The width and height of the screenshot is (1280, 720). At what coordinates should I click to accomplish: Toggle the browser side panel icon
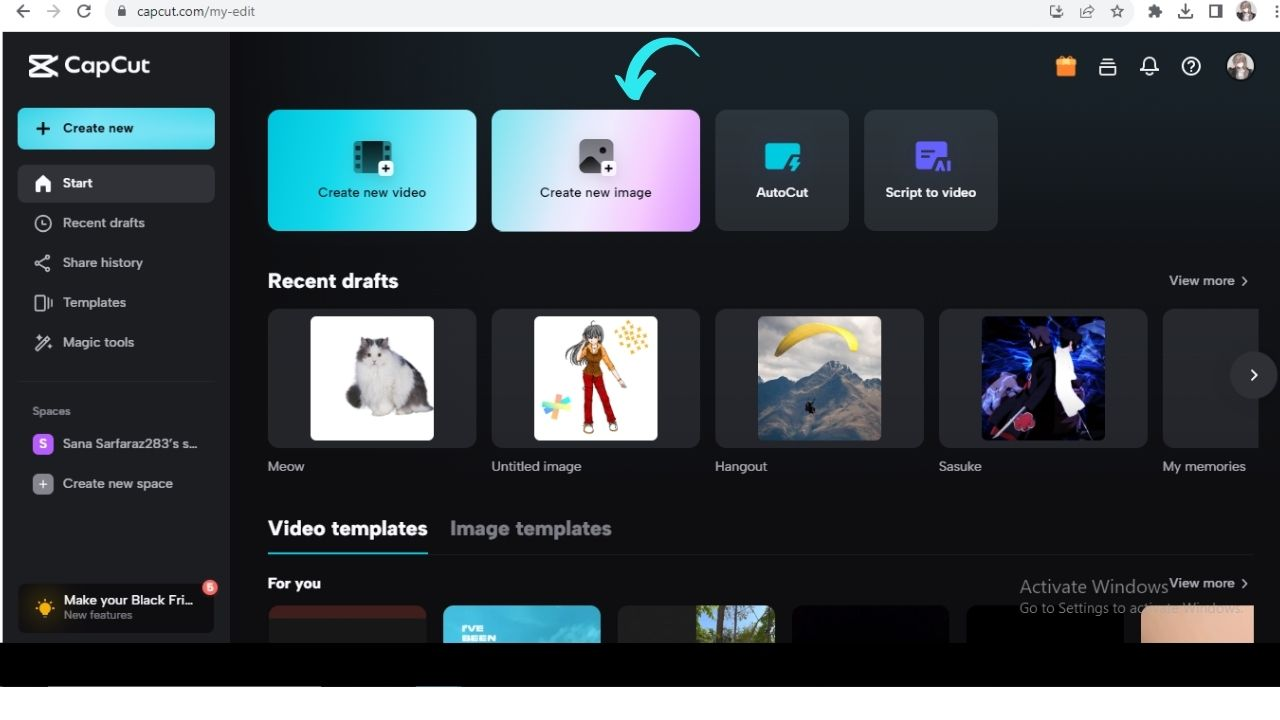[x=1215, y=12]
